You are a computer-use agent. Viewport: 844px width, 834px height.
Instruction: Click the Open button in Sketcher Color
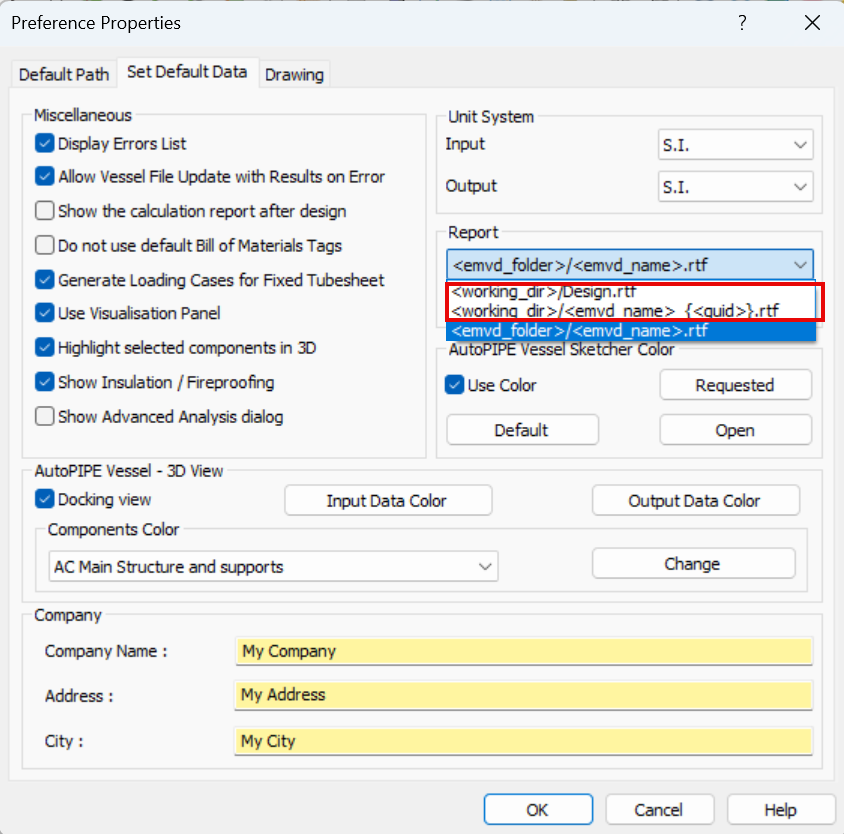tap(735, 430)
